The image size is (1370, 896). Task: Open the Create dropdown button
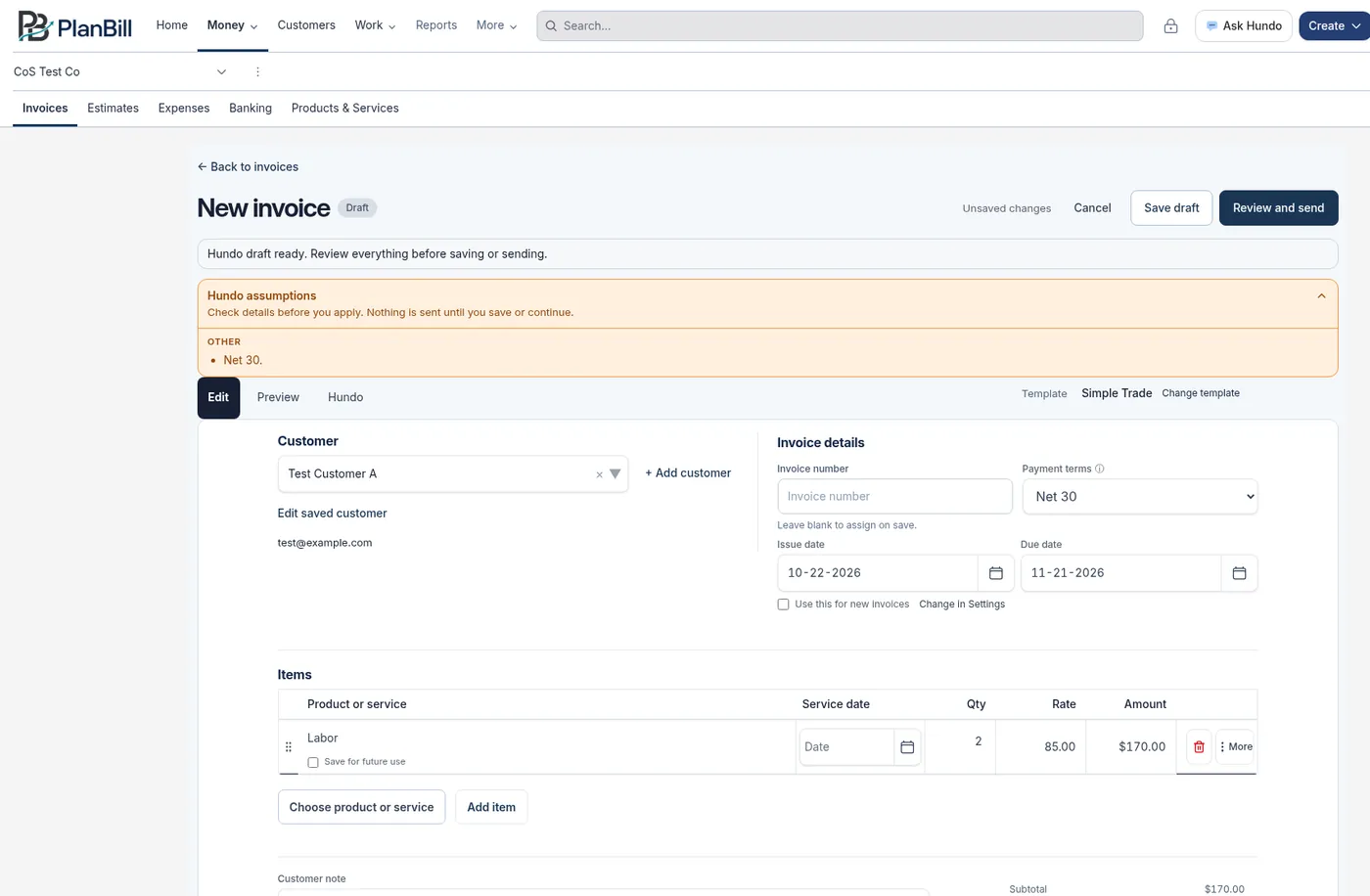(x=1334, y=26)
